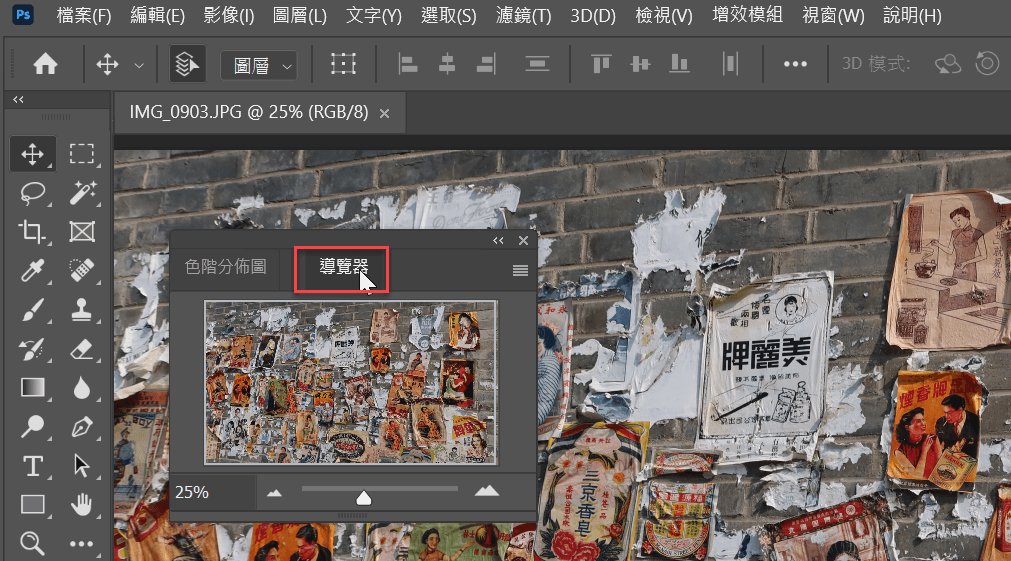Select the Blur tool
This screenshot has width=1011, height=561.
(82, 388)
